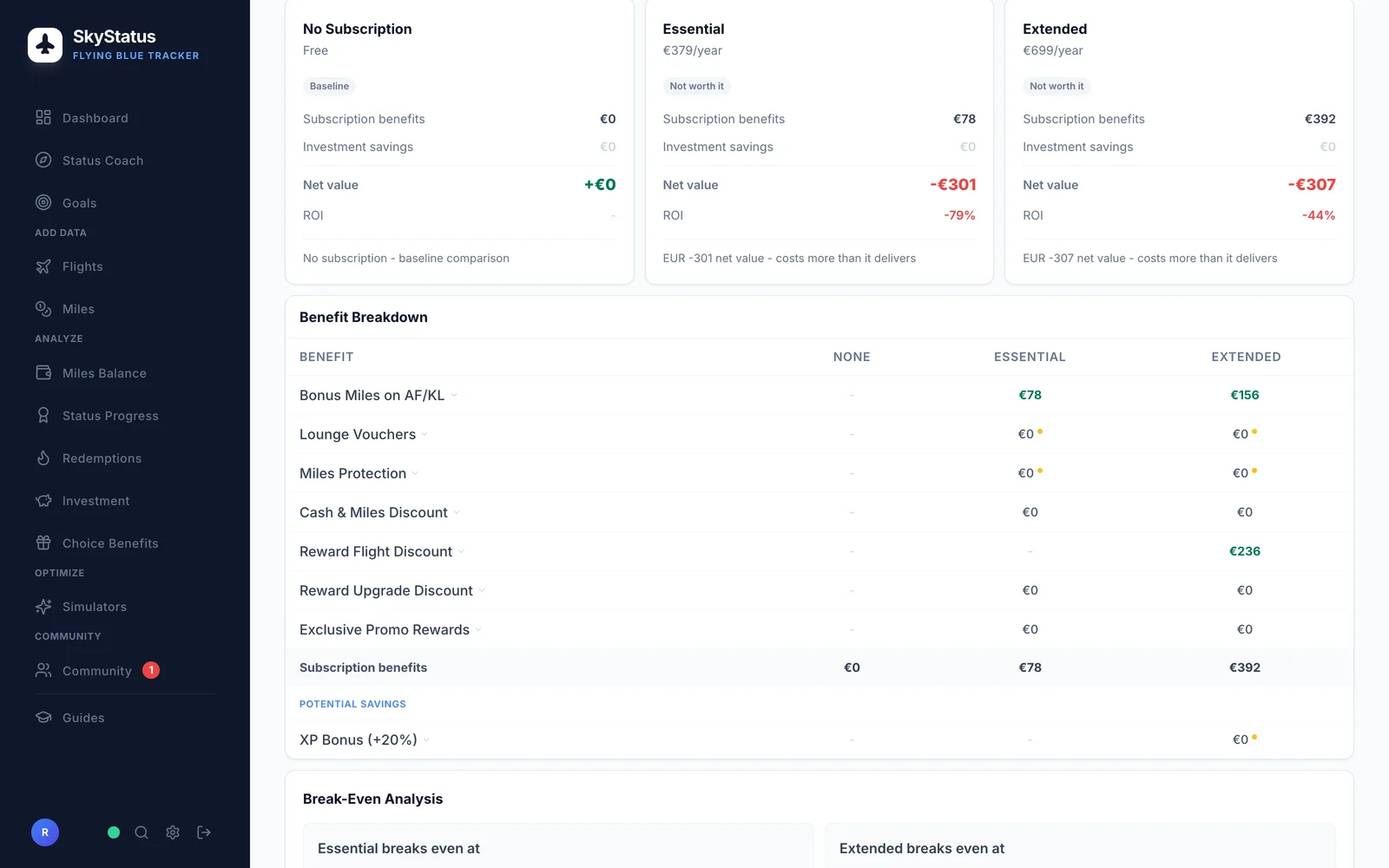Click the Choice Benefits gift icon
1389x868 pixels.
tap(43, 543)
